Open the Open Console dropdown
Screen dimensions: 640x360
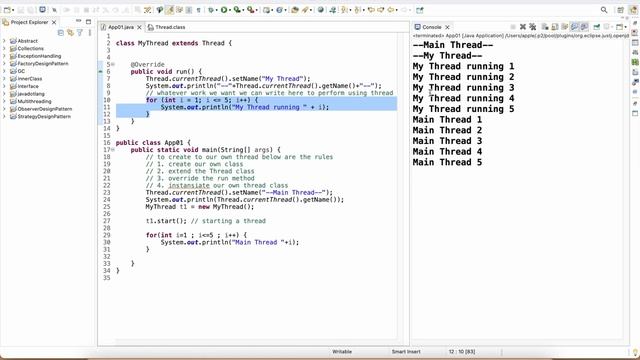click(x=625, y=27)
